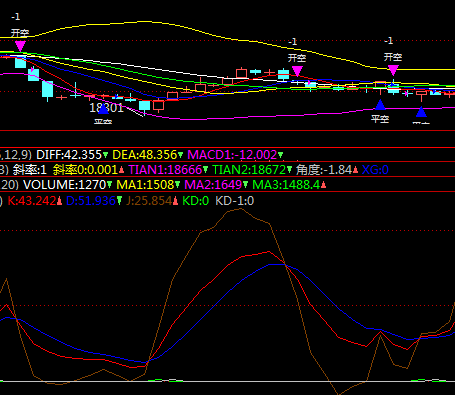455x395 pixels.
Task: Select the KD-1:0 readout
Action: (x=235, y=201)
